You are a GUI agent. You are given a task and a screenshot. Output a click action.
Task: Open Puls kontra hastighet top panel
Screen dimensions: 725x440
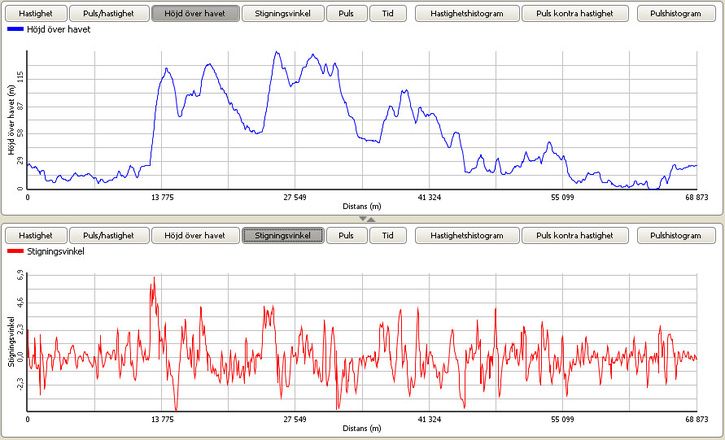pyautogui.click(x=575, y=14)
